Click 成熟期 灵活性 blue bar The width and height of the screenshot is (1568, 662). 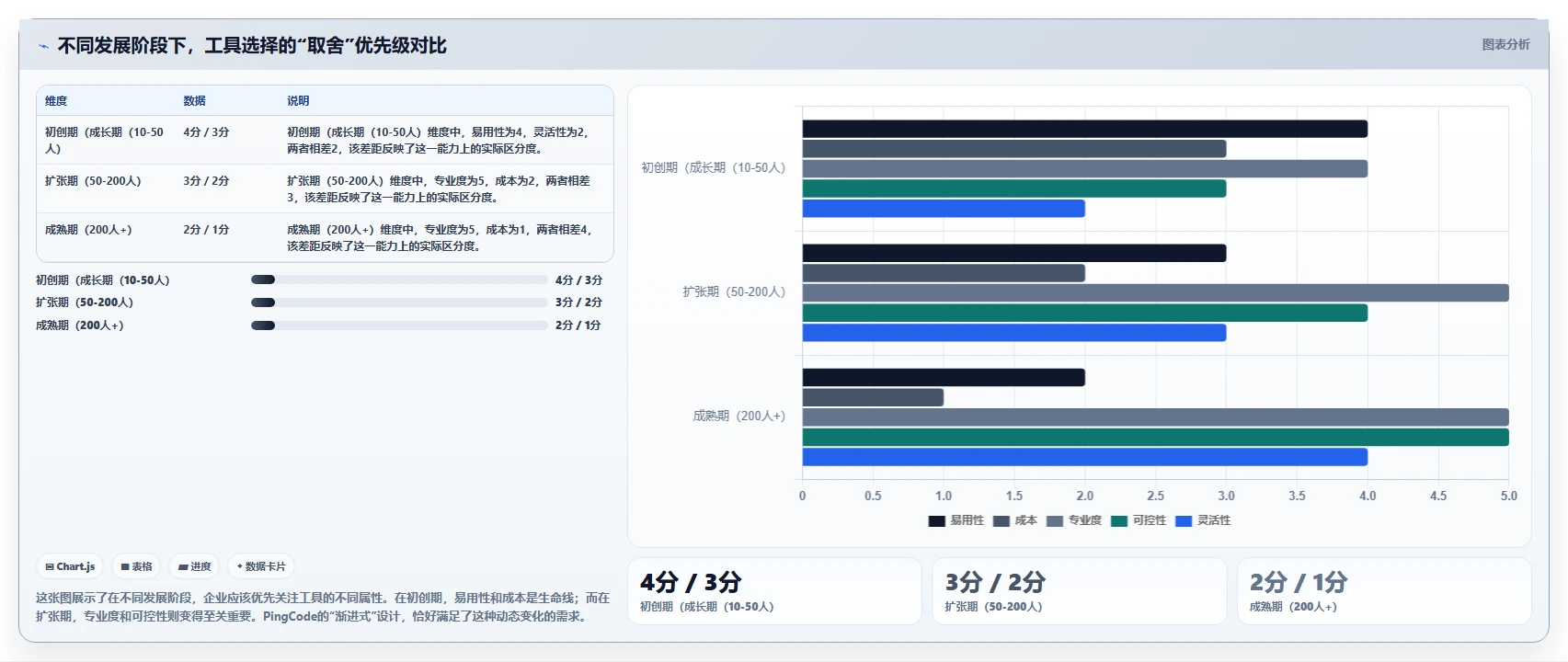pyautogui.click(x=1085, y=457)
